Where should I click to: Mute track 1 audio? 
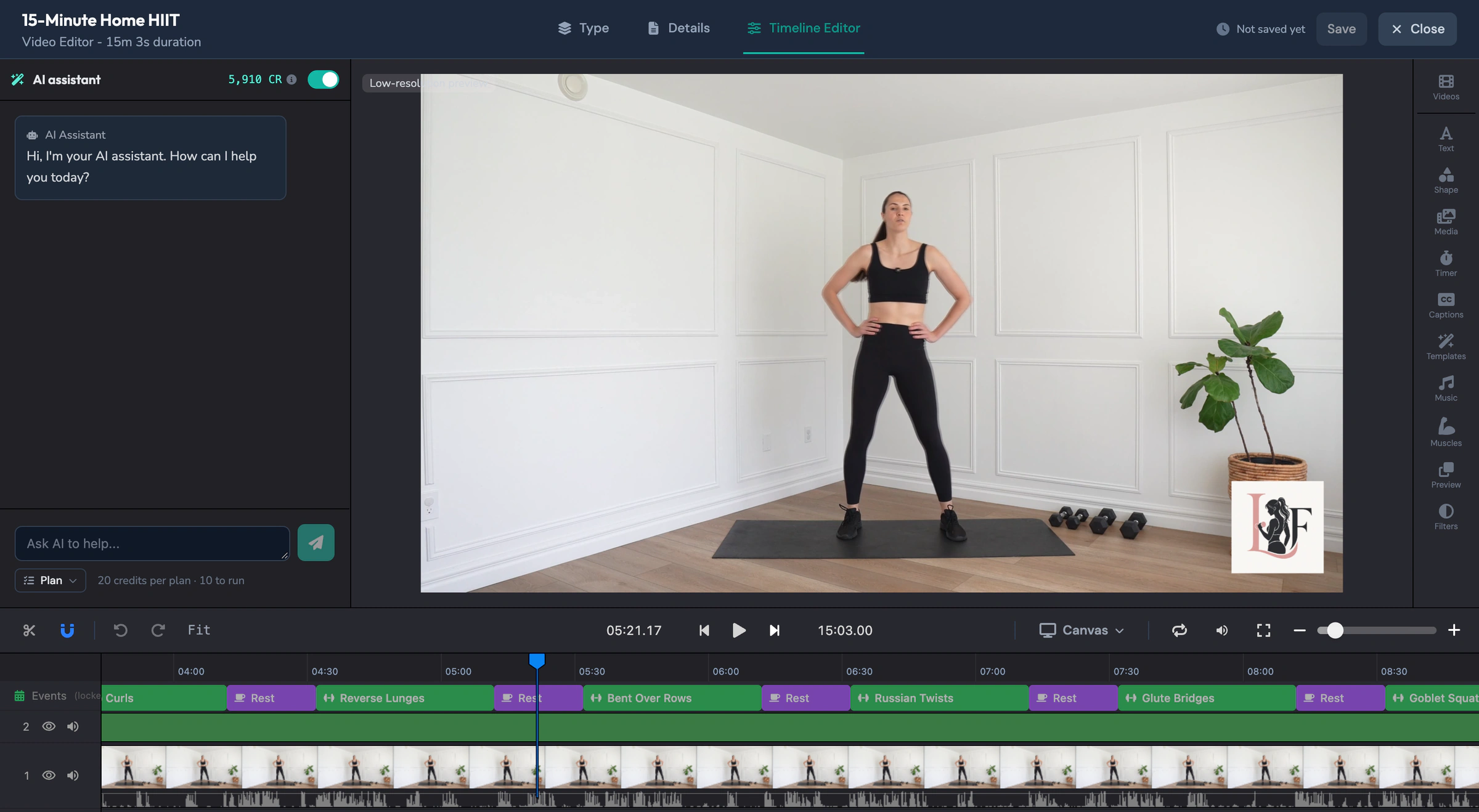coord(73,775)
